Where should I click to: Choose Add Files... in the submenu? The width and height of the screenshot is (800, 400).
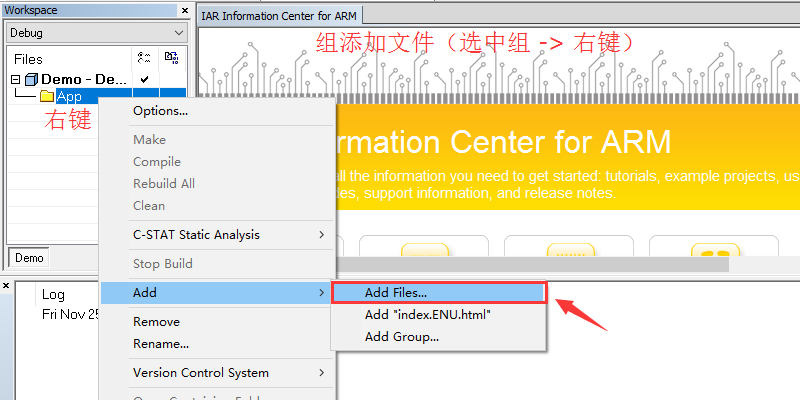(x=439, y=293)
